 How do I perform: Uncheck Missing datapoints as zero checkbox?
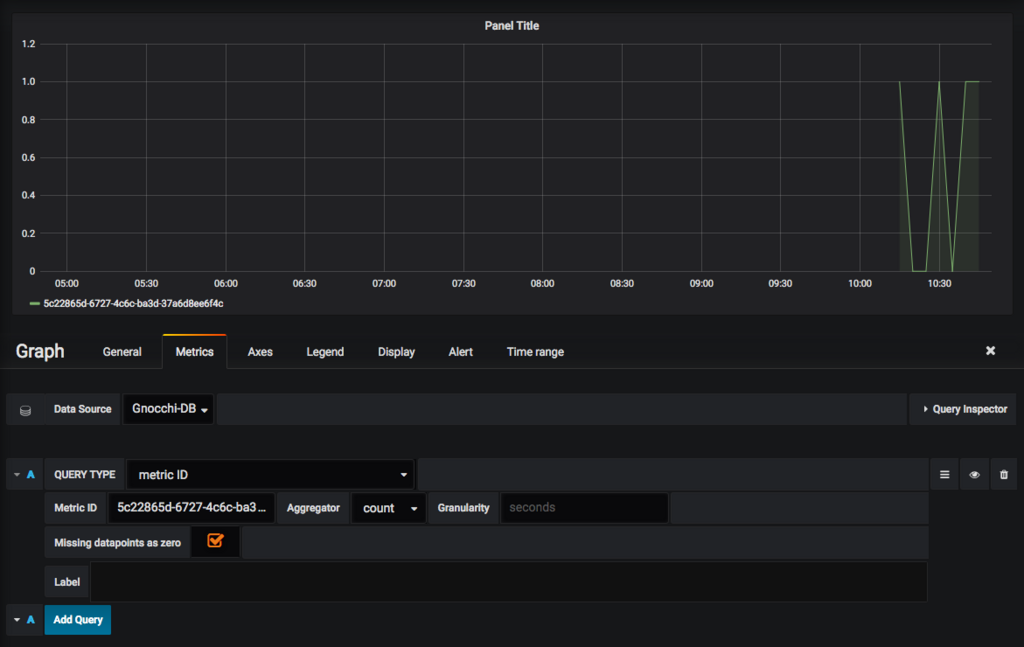215,541
